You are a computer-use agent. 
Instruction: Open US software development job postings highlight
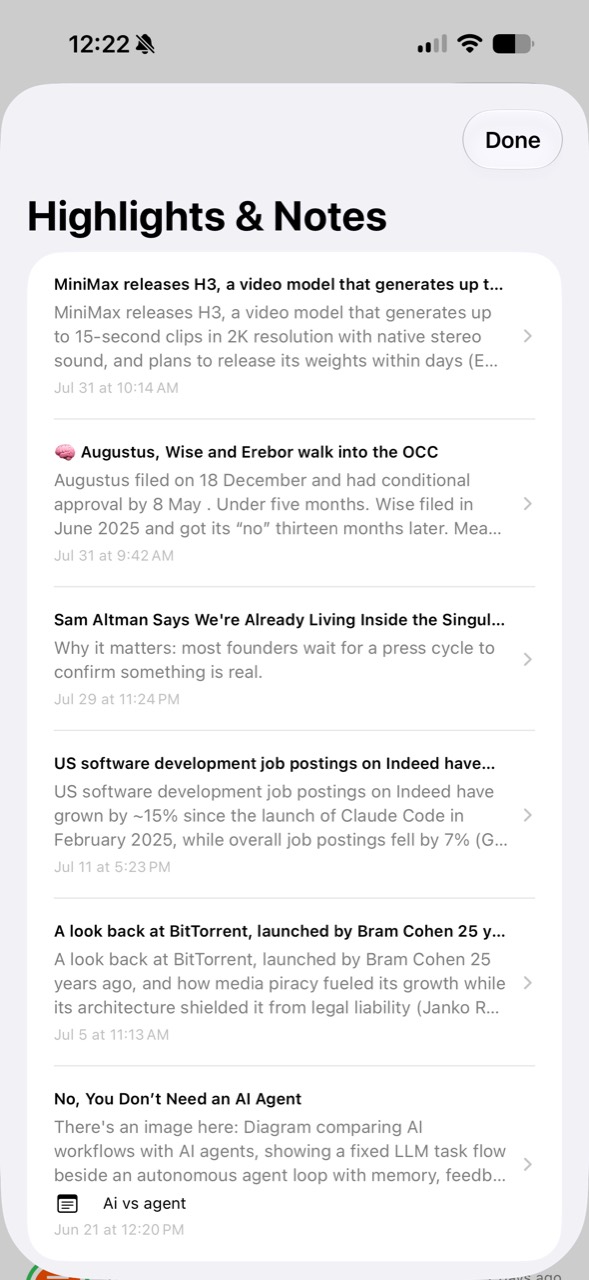[x=294, y=814]
